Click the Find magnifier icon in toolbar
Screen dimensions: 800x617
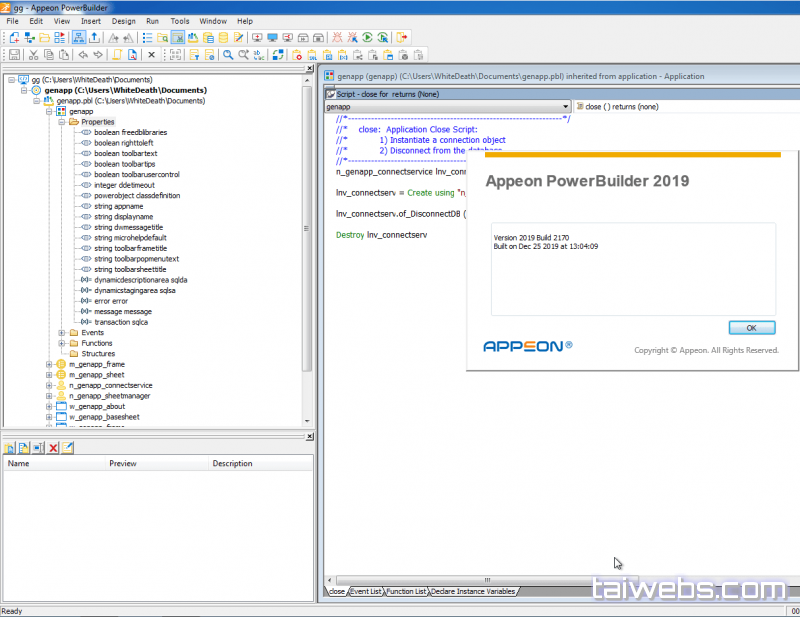click(228, 55)
